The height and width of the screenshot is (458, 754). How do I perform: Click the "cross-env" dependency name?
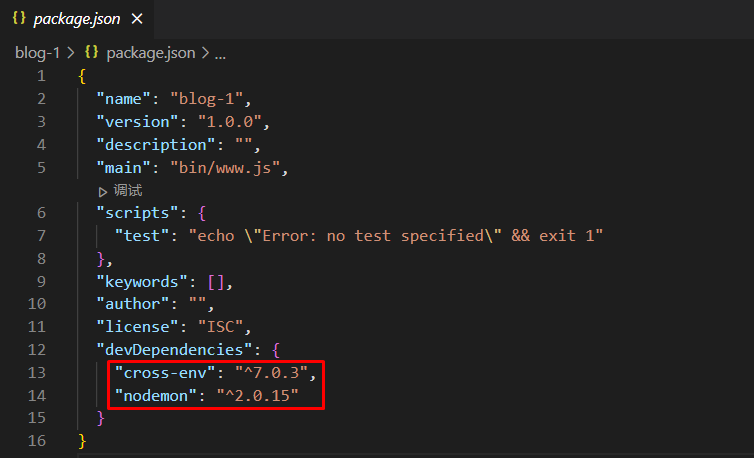point(165,373)
